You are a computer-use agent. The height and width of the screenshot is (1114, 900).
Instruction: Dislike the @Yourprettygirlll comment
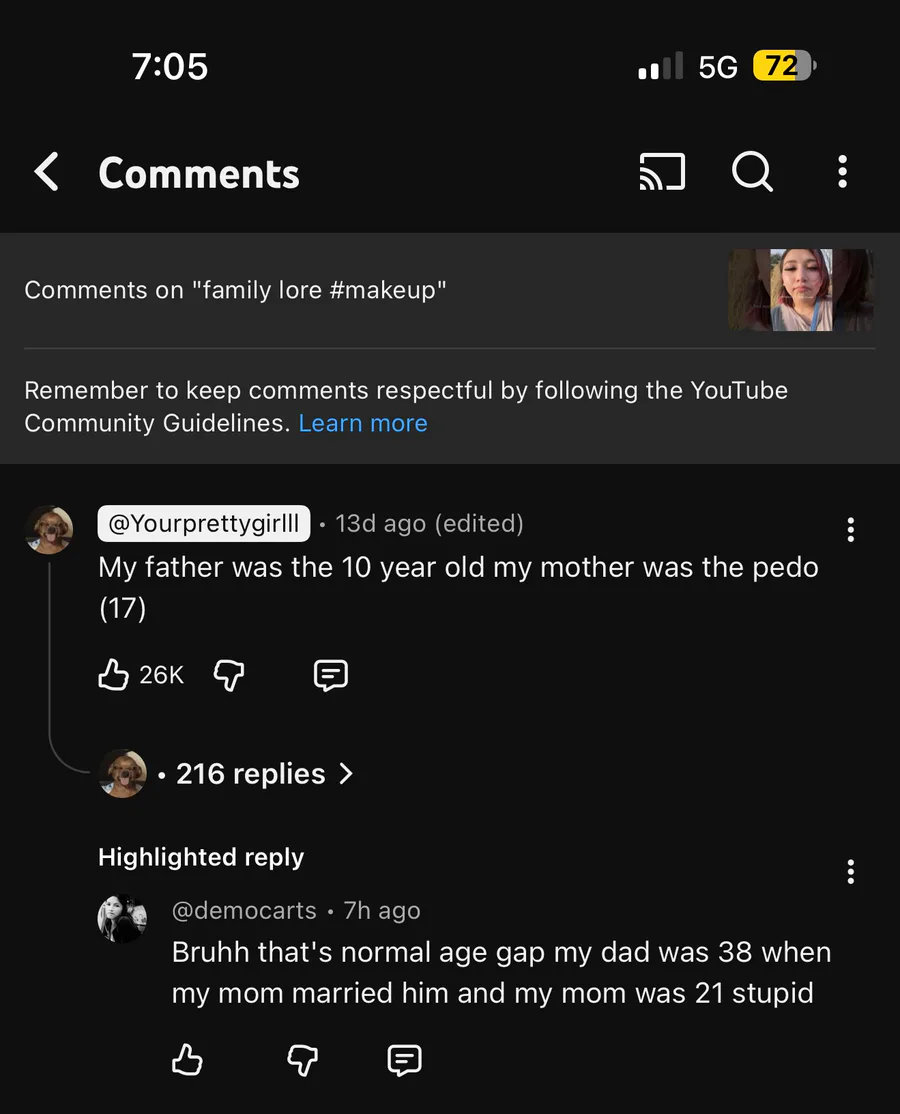pos(229,676)
